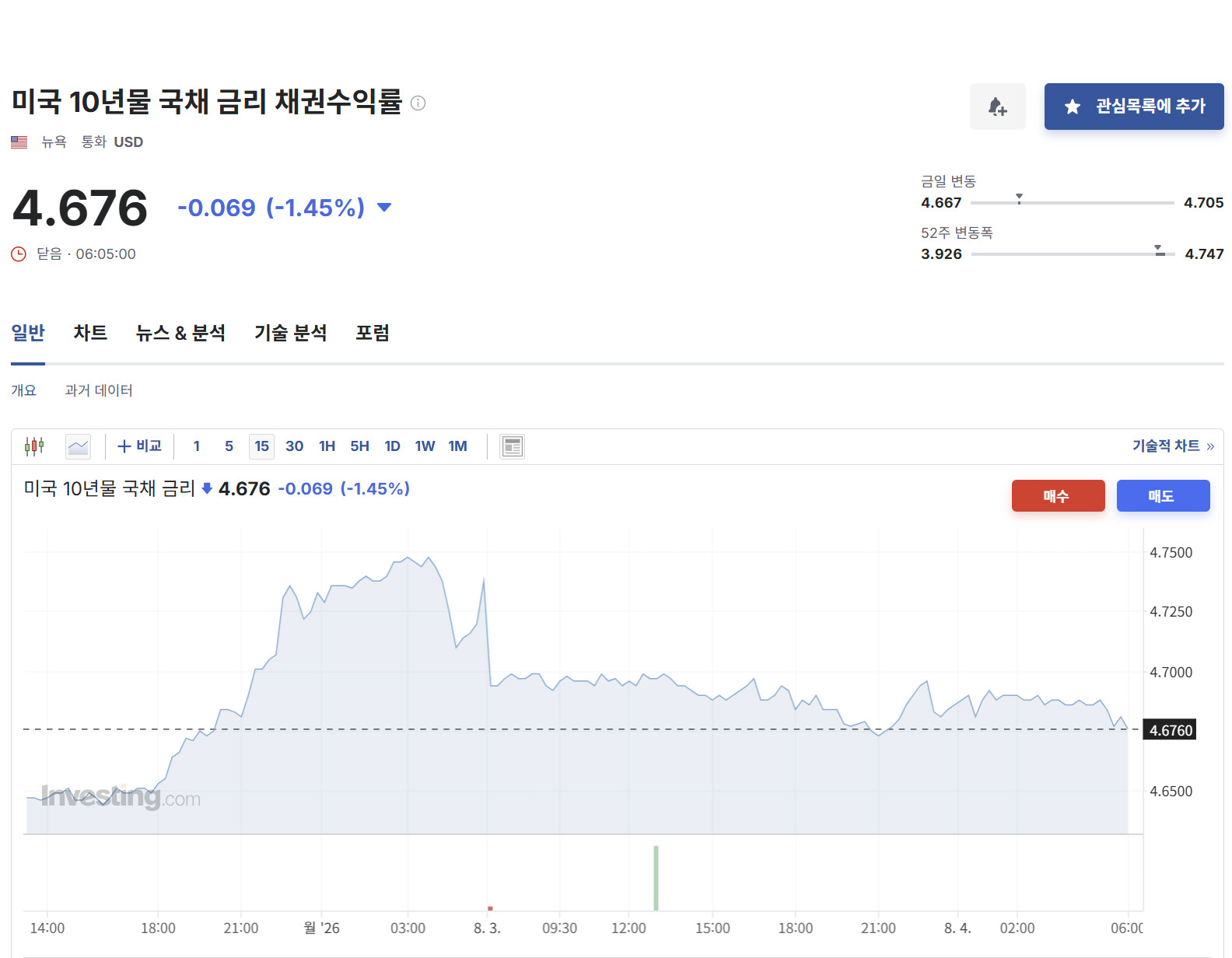Switch chart interval to 1H
1232x958 pixels.
pyautogui.click(x=327, y=446)
